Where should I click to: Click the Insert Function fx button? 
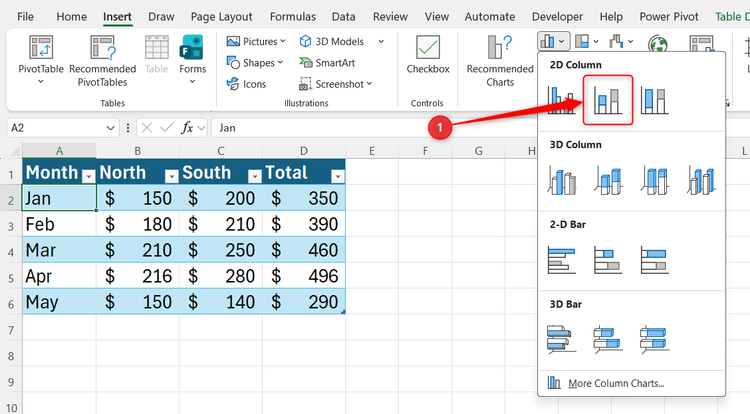tap(187, 128)
